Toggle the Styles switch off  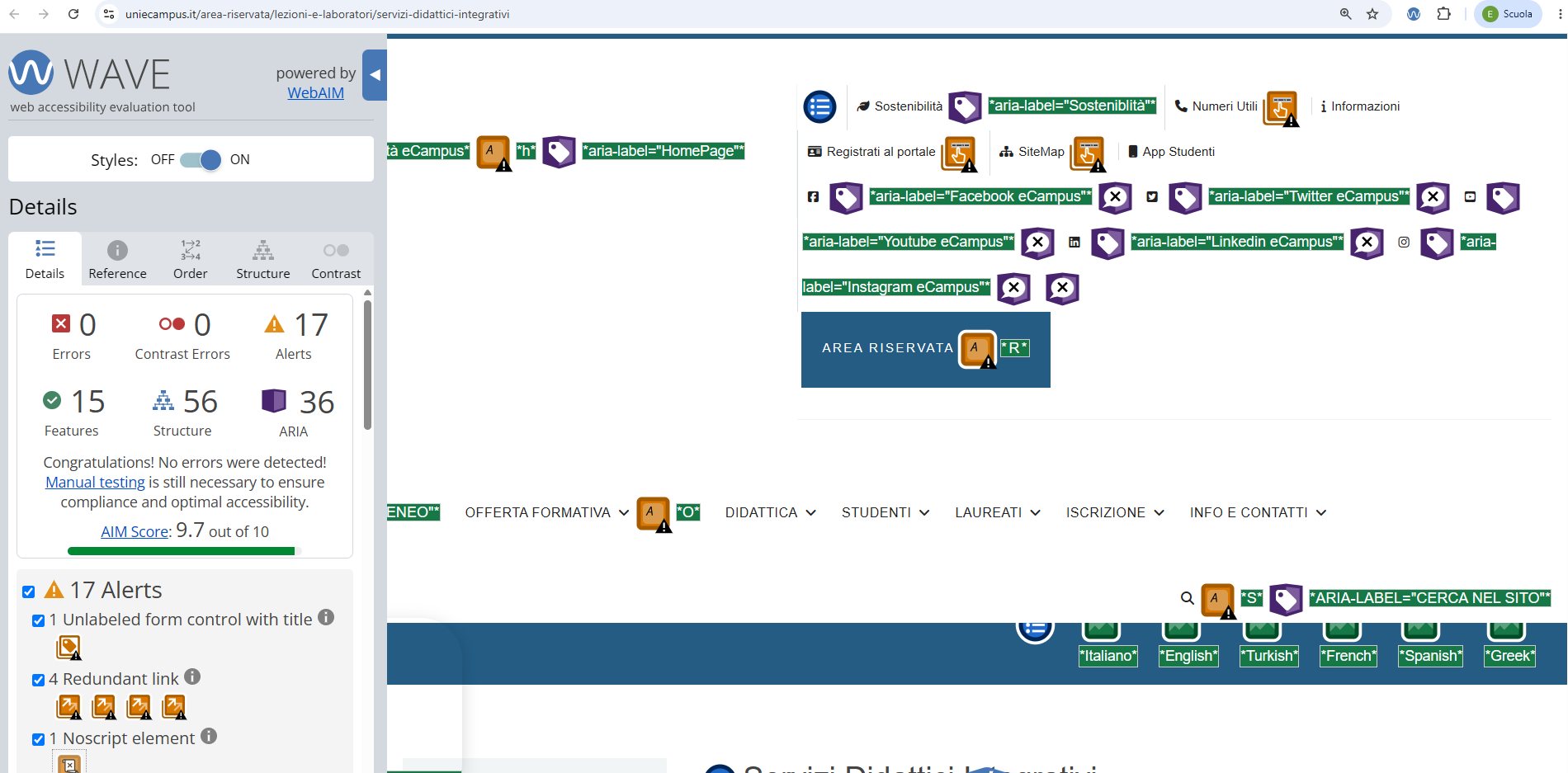[x=201, y=160]
